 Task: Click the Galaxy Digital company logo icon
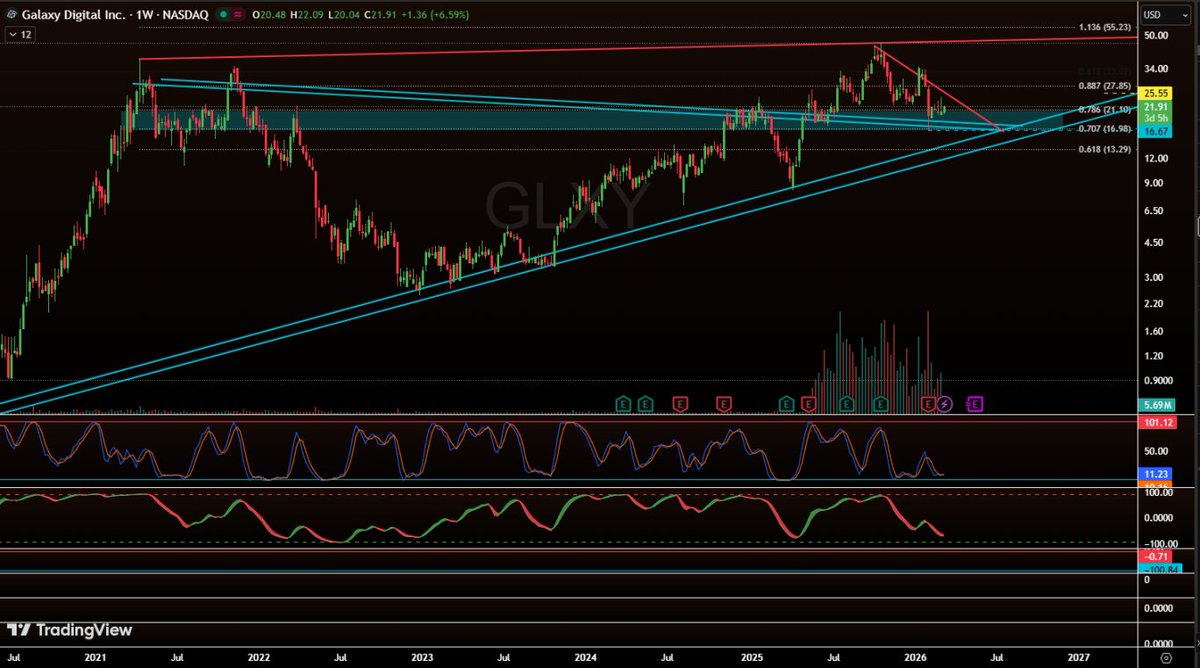click(10, 15)
